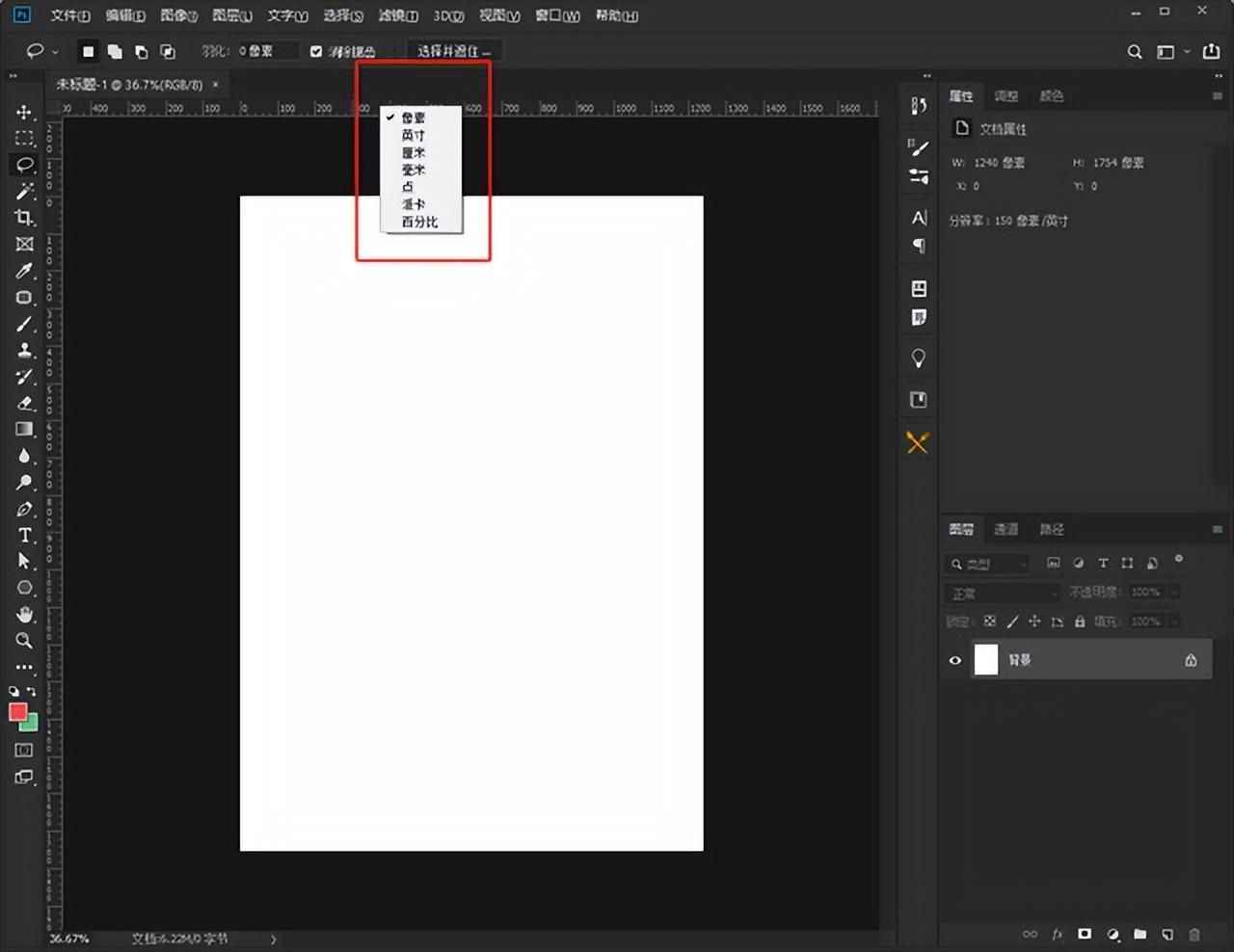Select the Crop tool

tap(24, 218)
